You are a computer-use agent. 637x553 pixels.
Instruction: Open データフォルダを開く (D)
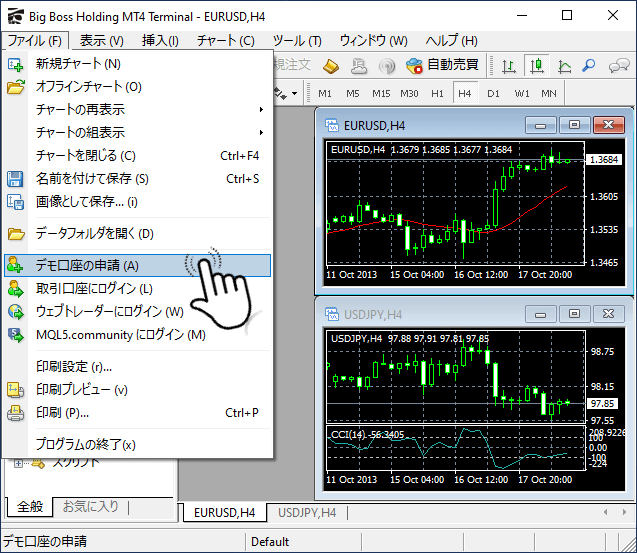[137, 234]
